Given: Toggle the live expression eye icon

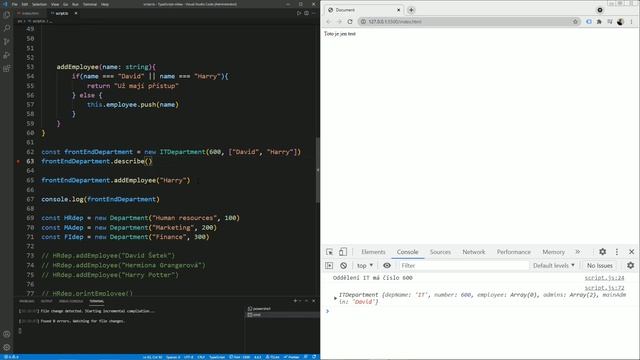Looking at the screenshot, I should coord(387,266).
